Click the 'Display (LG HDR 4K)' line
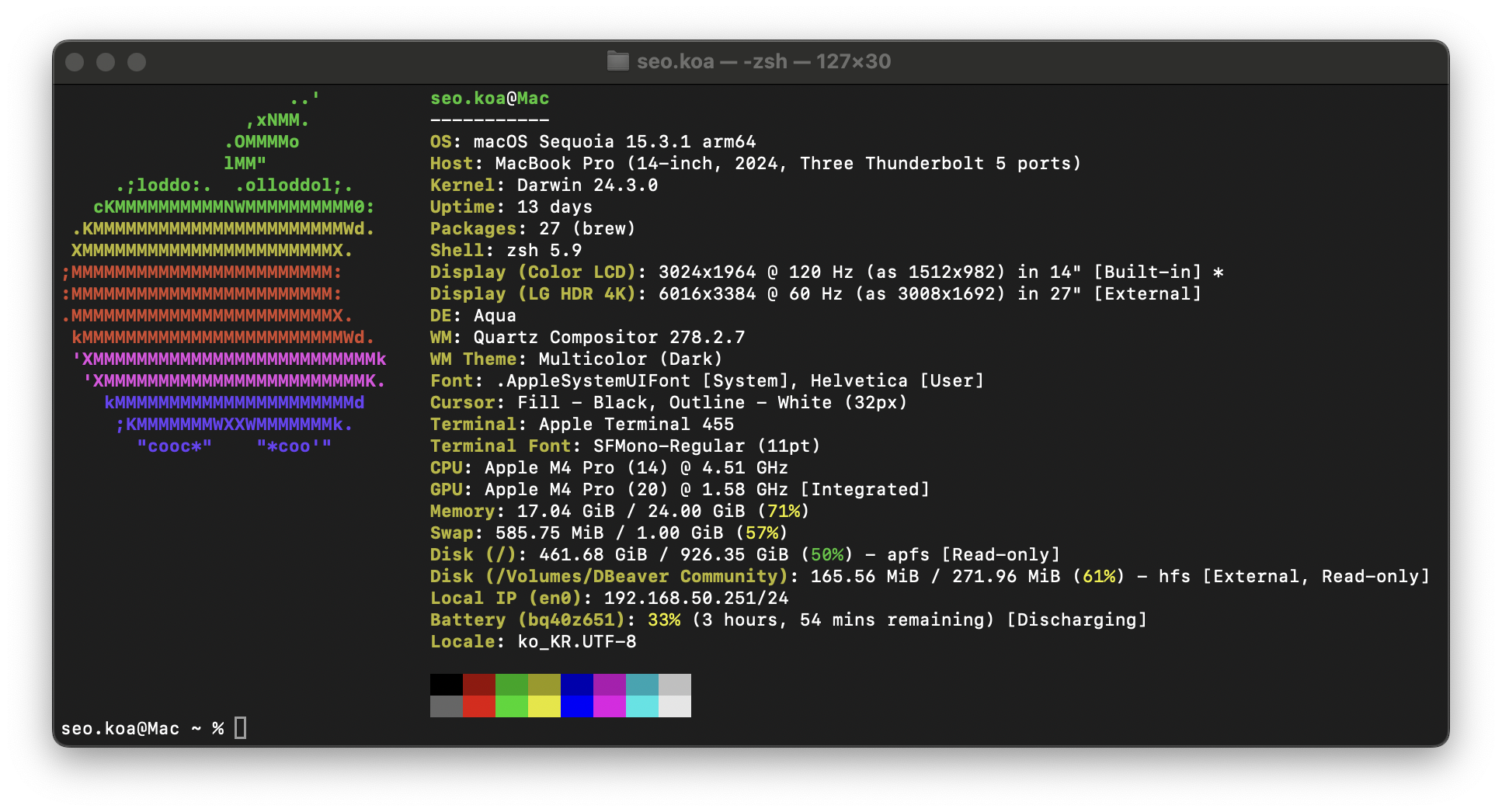 pos(816,294)
